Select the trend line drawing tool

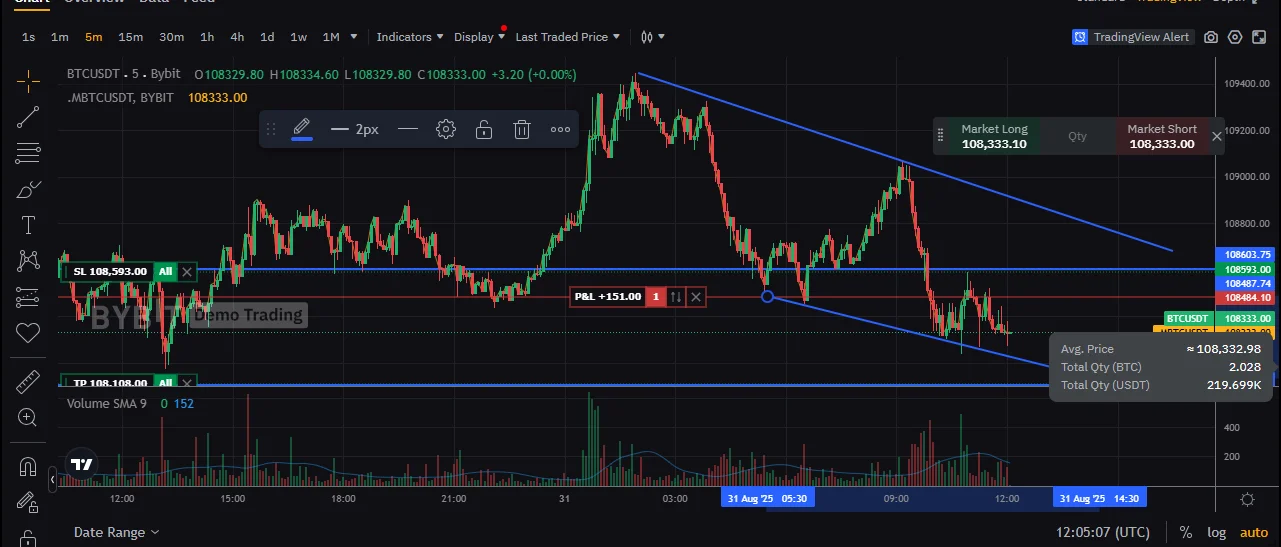(28, 117)
